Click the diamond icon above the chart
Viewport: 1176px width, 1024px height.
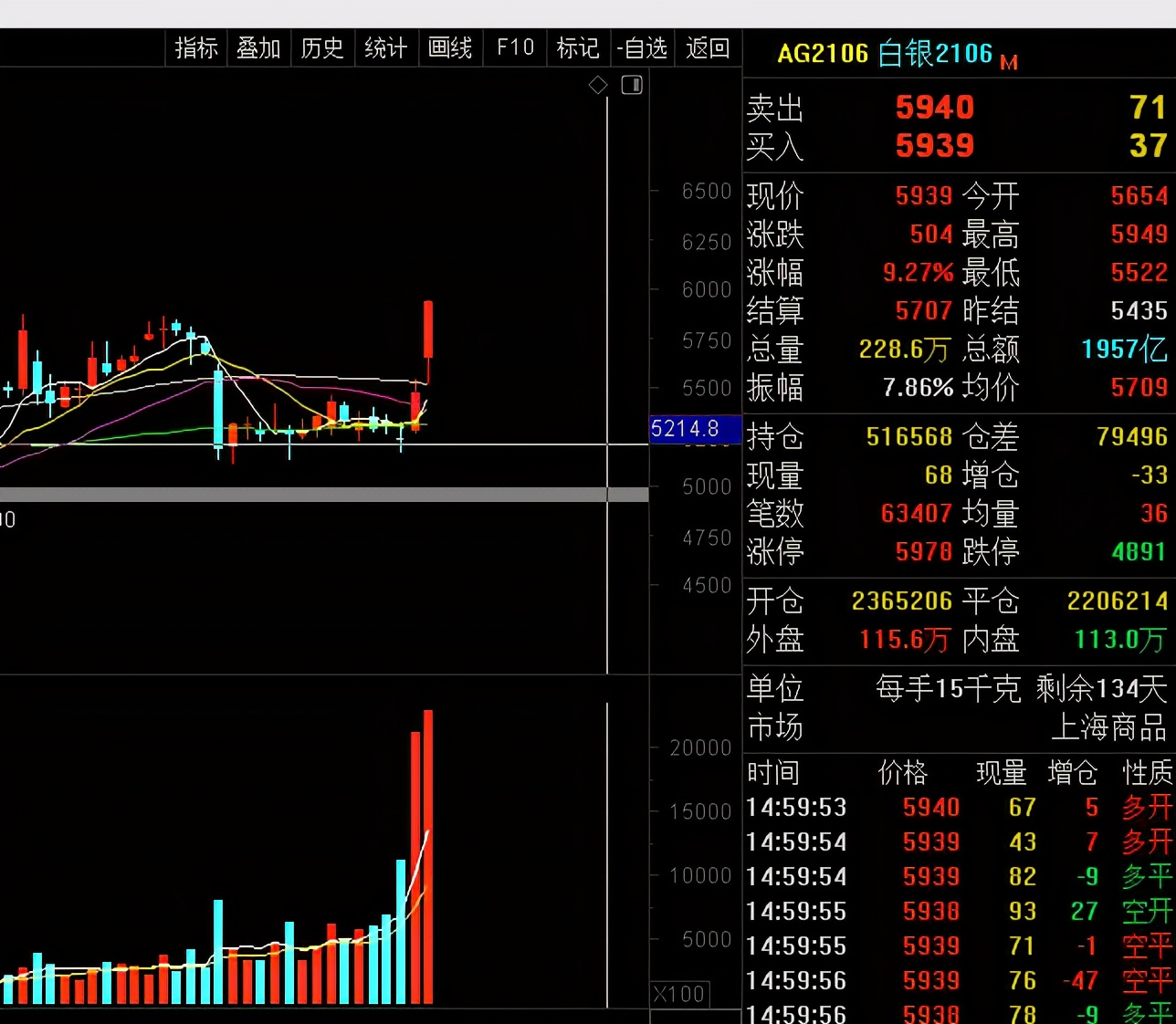[598, 85]
